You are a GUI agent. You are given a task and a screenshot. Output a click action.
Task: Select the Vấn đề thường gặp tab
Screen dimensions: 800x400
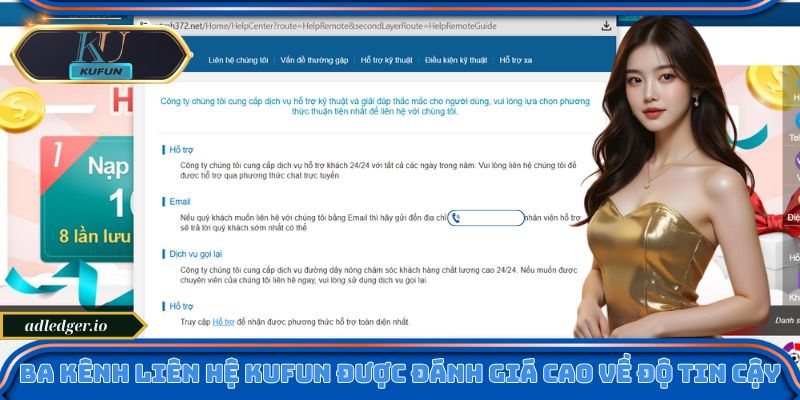pos(314,60)
